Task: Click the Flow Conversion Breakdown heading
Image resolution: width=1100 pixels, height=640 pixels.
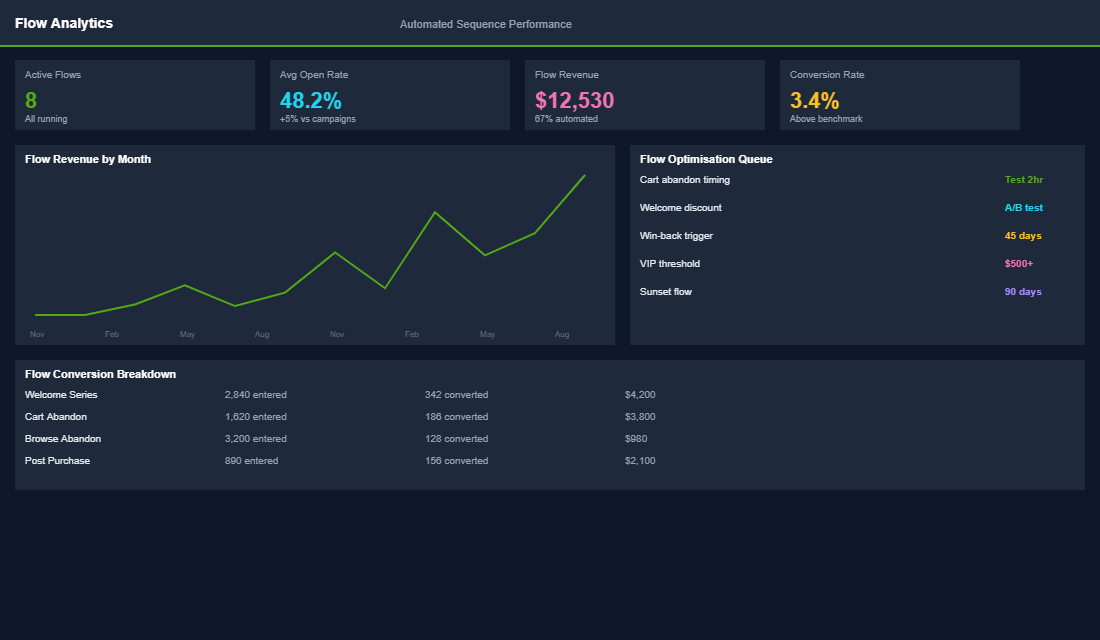Action: pos(100,374)
